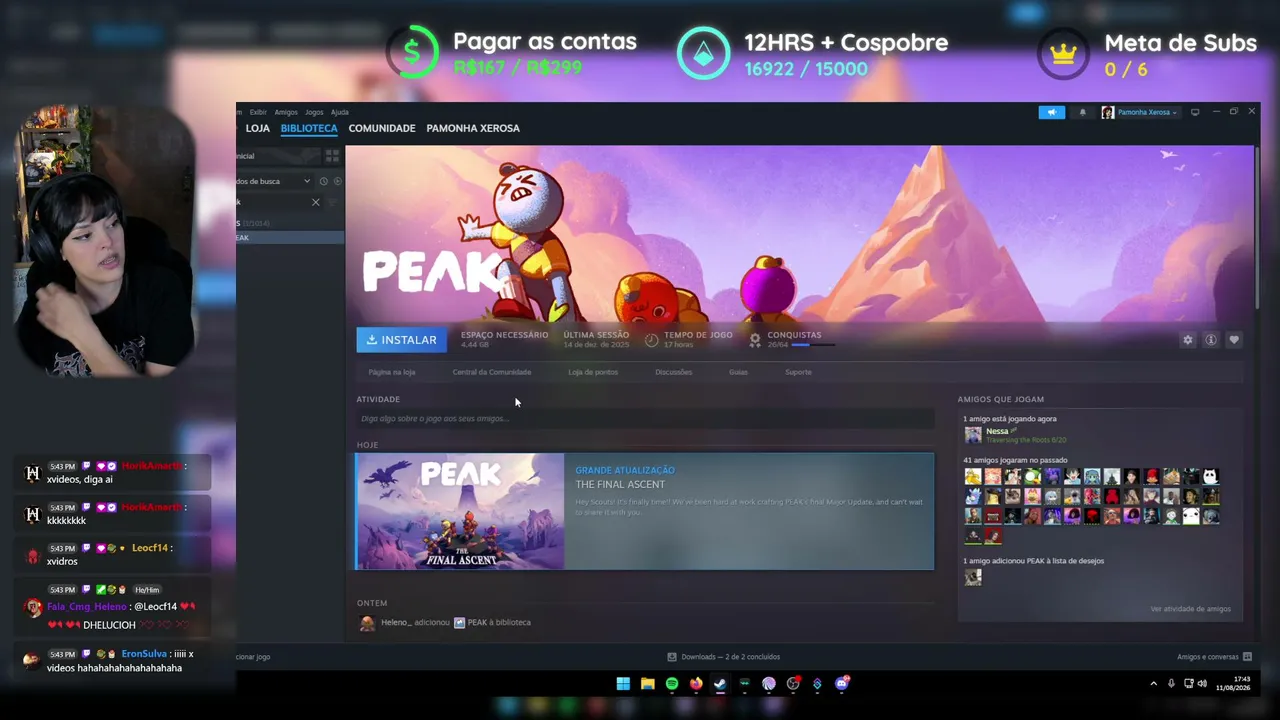Viewport: 1280px width, 720px height.
Task: Sort library by recent activity clock
Action: [323, 181]
